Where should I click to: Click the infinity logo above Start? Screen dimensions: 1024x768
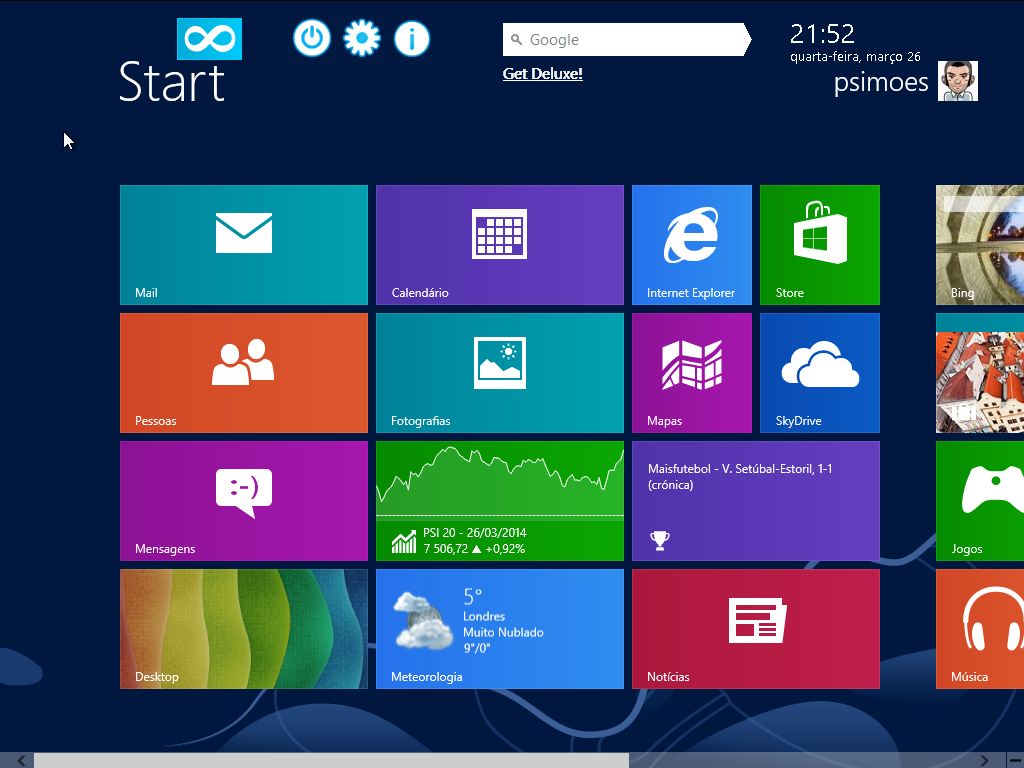tap(209, 39)
